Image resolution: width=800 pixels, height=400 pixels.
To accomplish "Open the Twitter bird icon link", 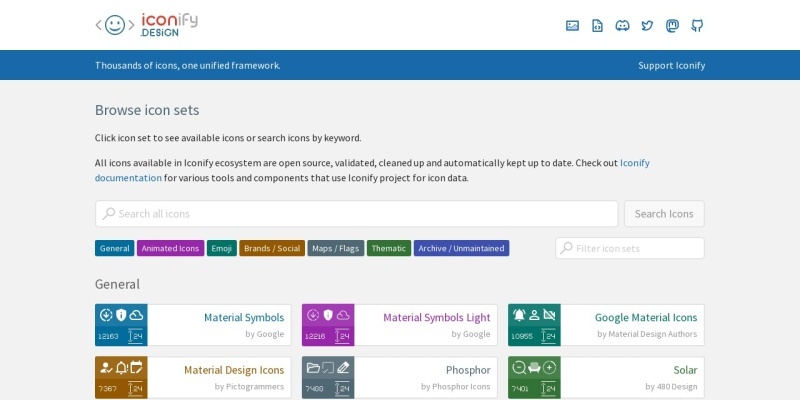I will pos(647,26).
